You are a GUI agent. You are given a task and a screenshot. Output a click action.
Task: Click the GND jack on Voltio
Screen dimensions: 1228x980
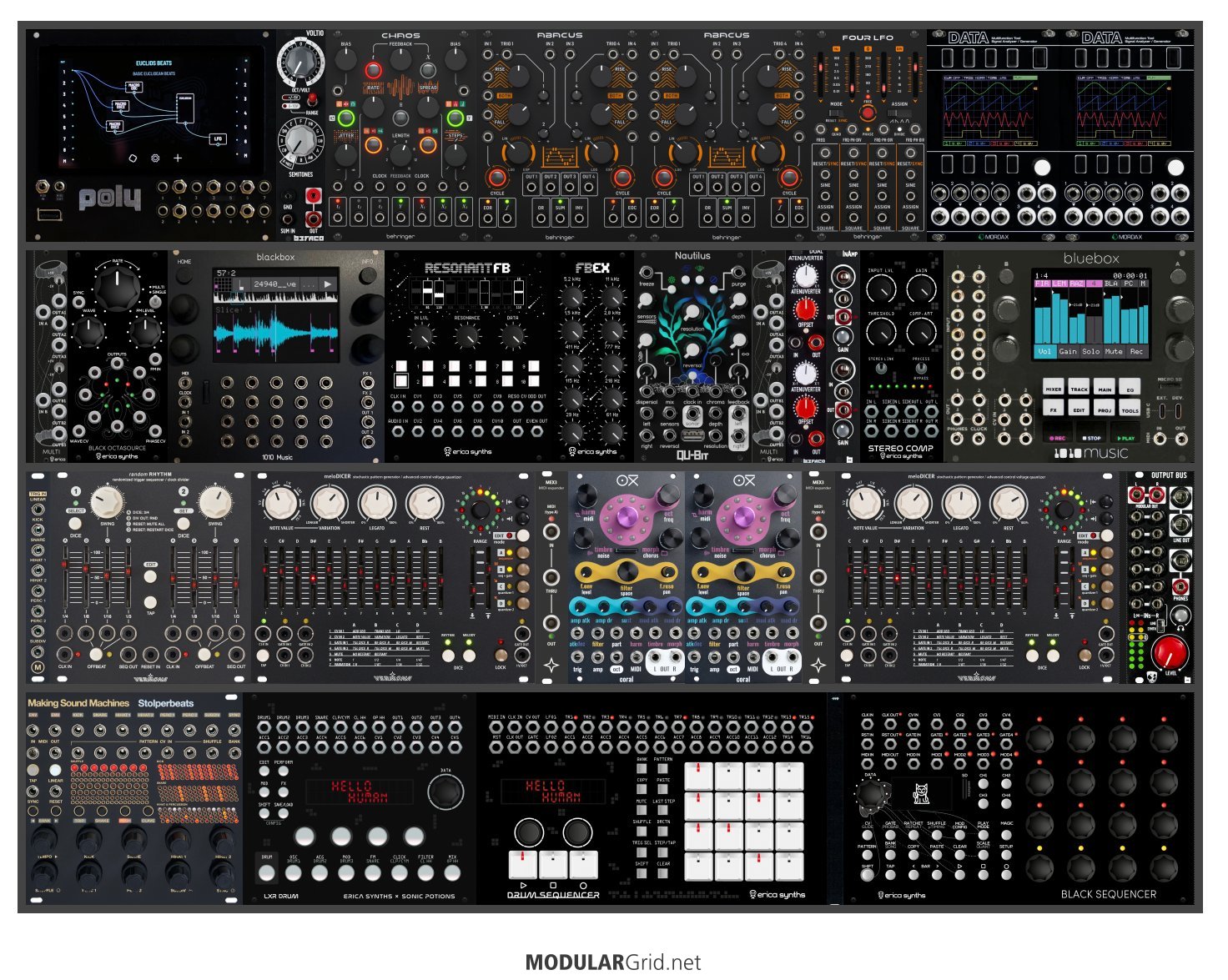[x=288, y=197]
